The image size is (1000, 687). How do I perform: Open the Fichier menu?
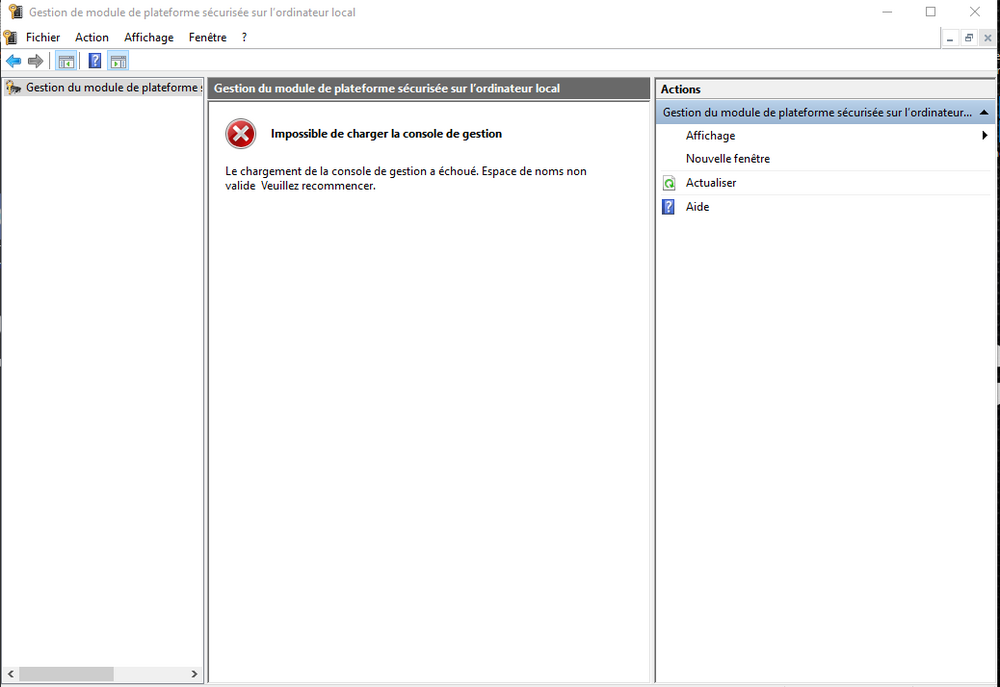(x=43, y=37)
